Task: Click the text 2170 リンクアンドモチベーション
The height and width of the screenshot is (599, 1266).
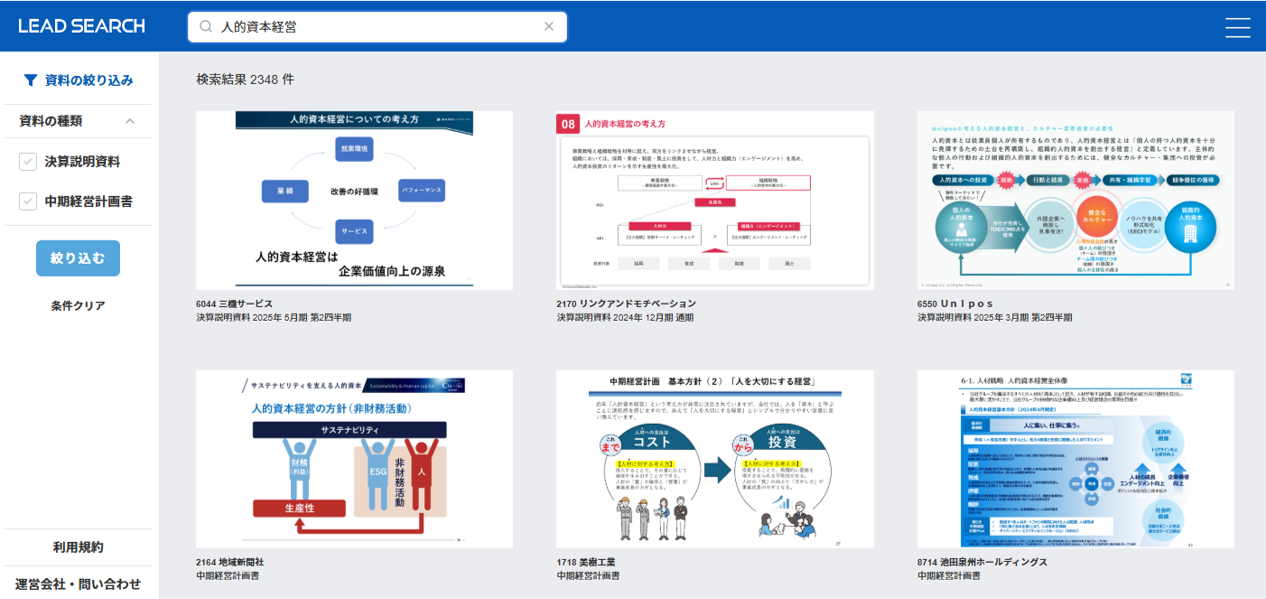Action: (626, 304)
